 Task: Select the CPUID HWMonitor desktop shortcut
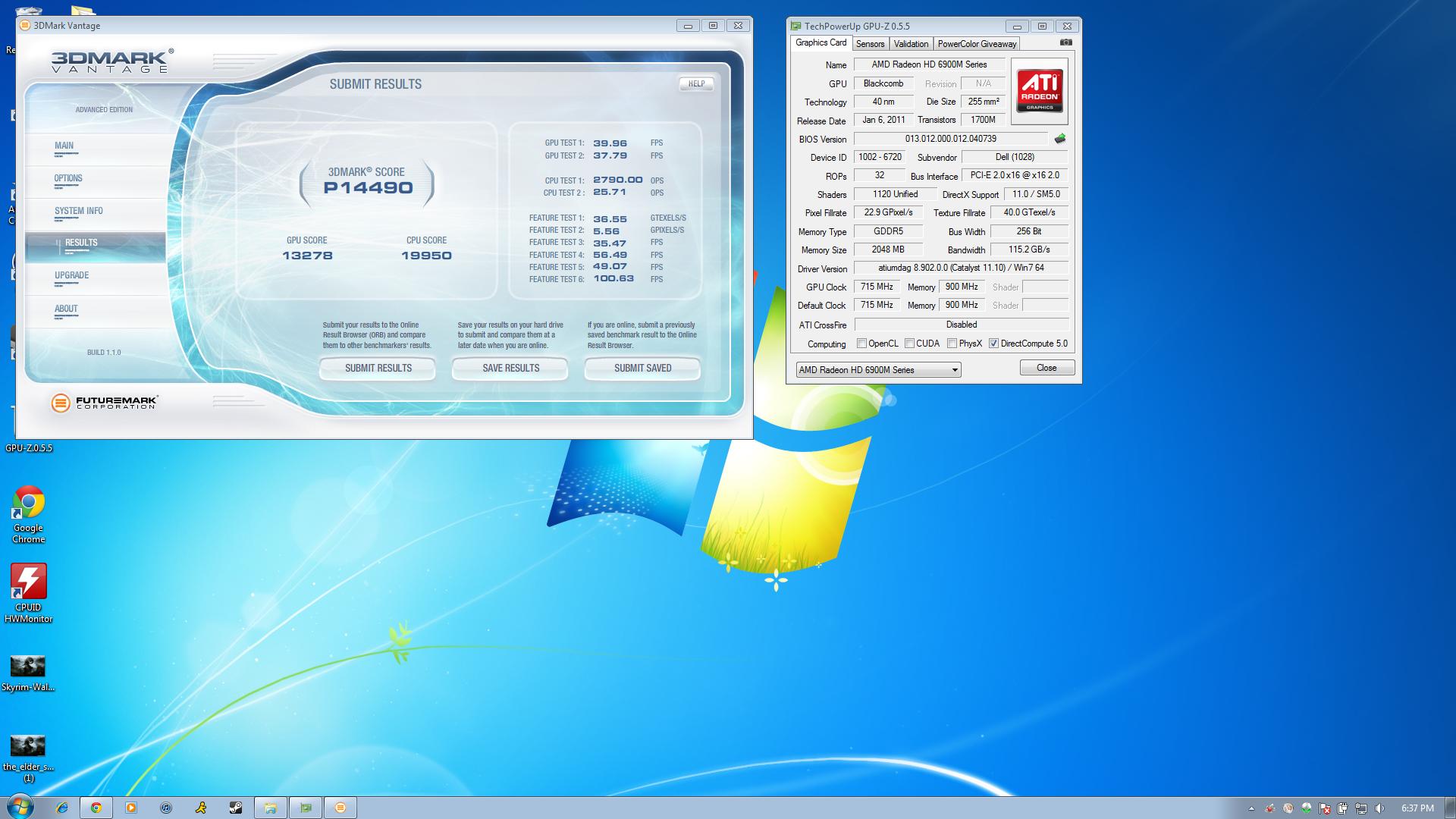pyautogui.click(x=28, y=594)
